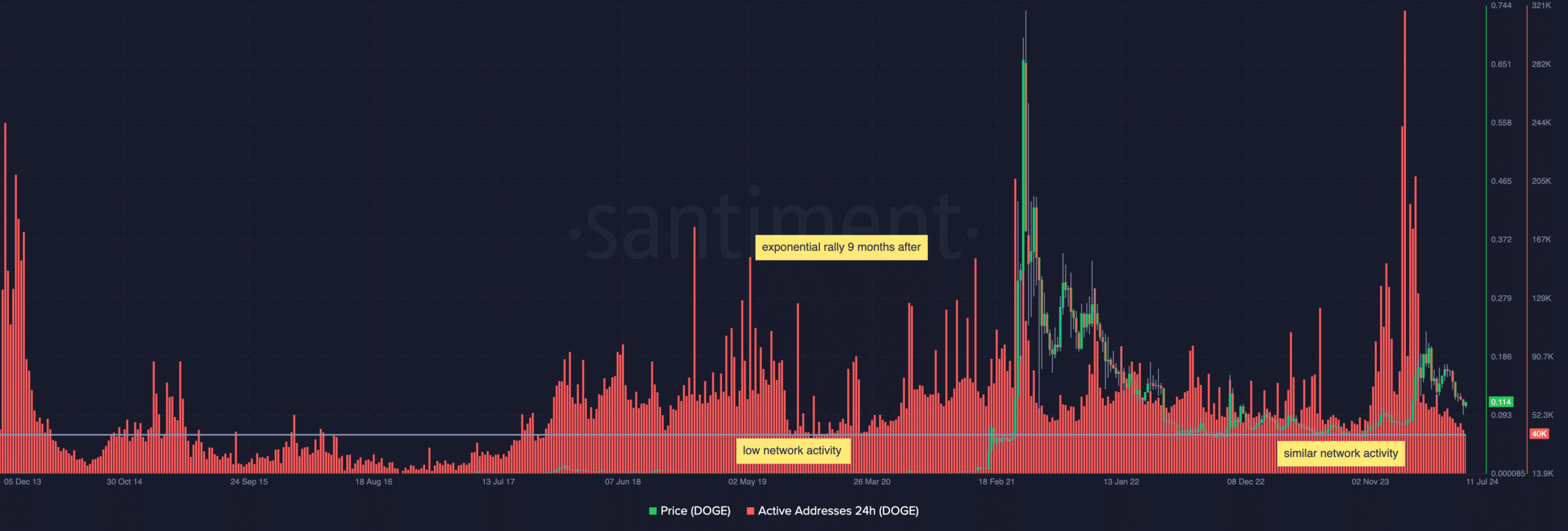The height and width of the screenshot is (531, 1568).
Task: Click the red 40K active addresses tag
Action: click(1539, 434)
